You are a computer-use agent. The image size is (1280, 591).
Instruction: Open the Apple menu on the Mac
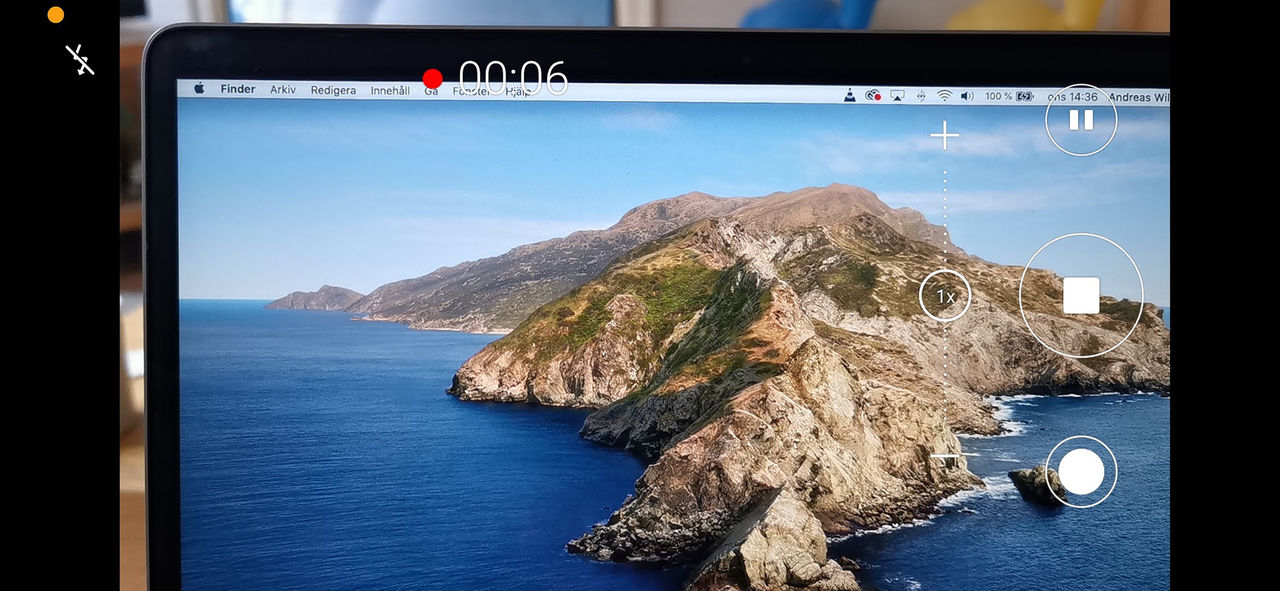point(199,89)
